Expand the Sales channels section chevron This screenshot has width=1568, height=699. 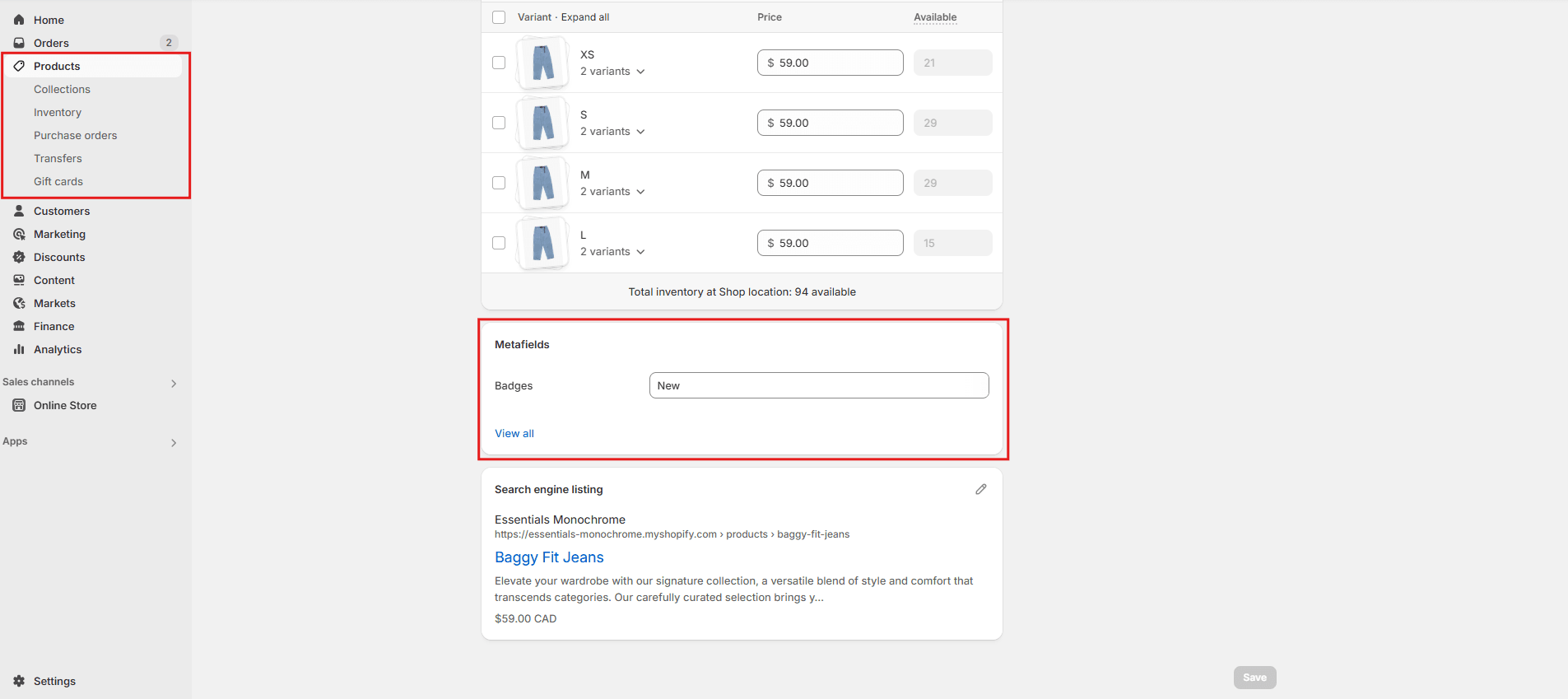point(174,384)
